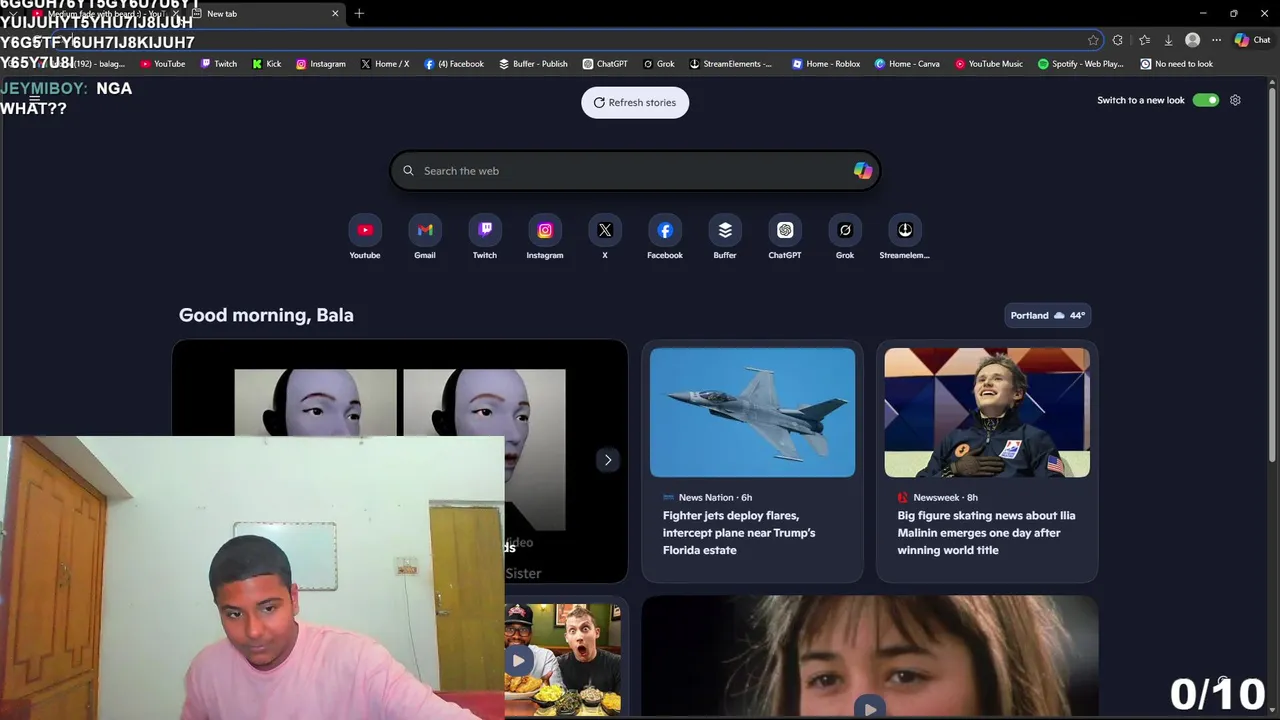Open the Facebook quick link tile

tap(665, 238)
